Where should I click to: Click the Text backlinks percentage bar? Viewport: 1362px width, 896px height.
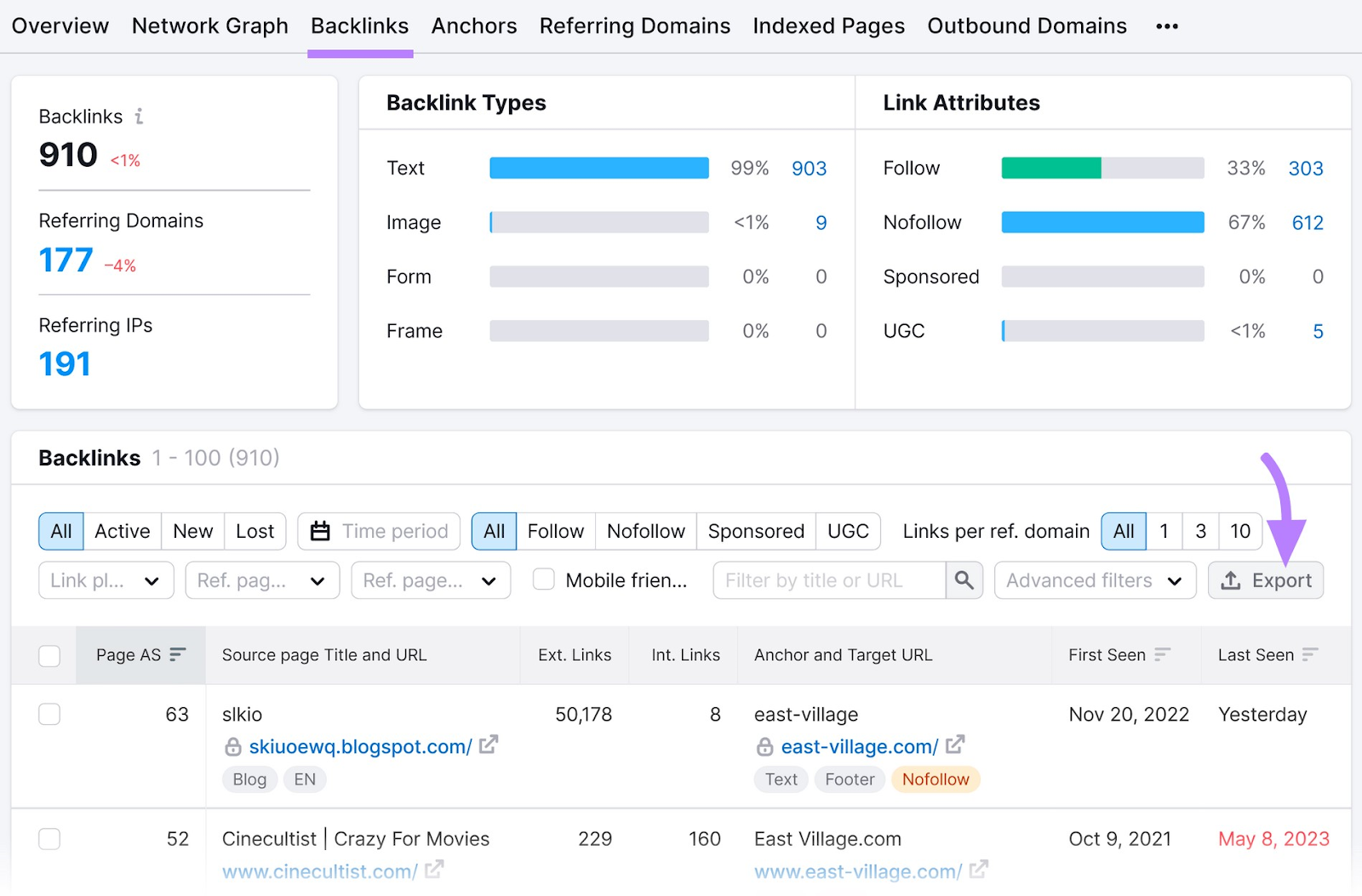tap(598, 168)
